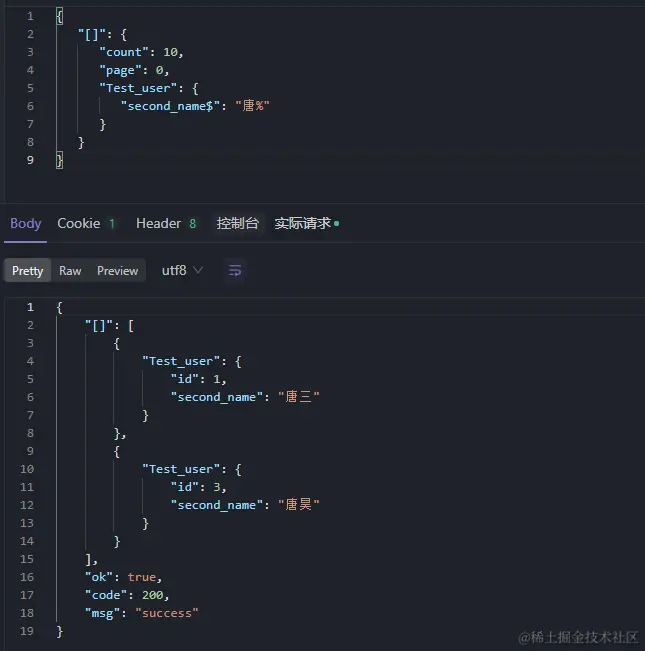Click the "page" key in request body

click(x=120, y=70)
